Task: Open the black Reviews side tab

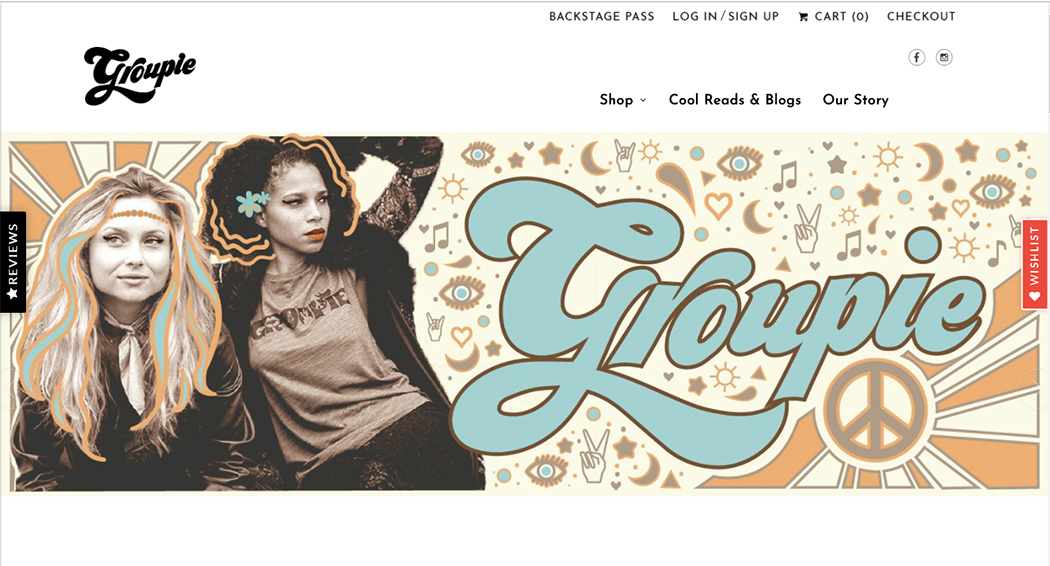Action: (13, 262)
